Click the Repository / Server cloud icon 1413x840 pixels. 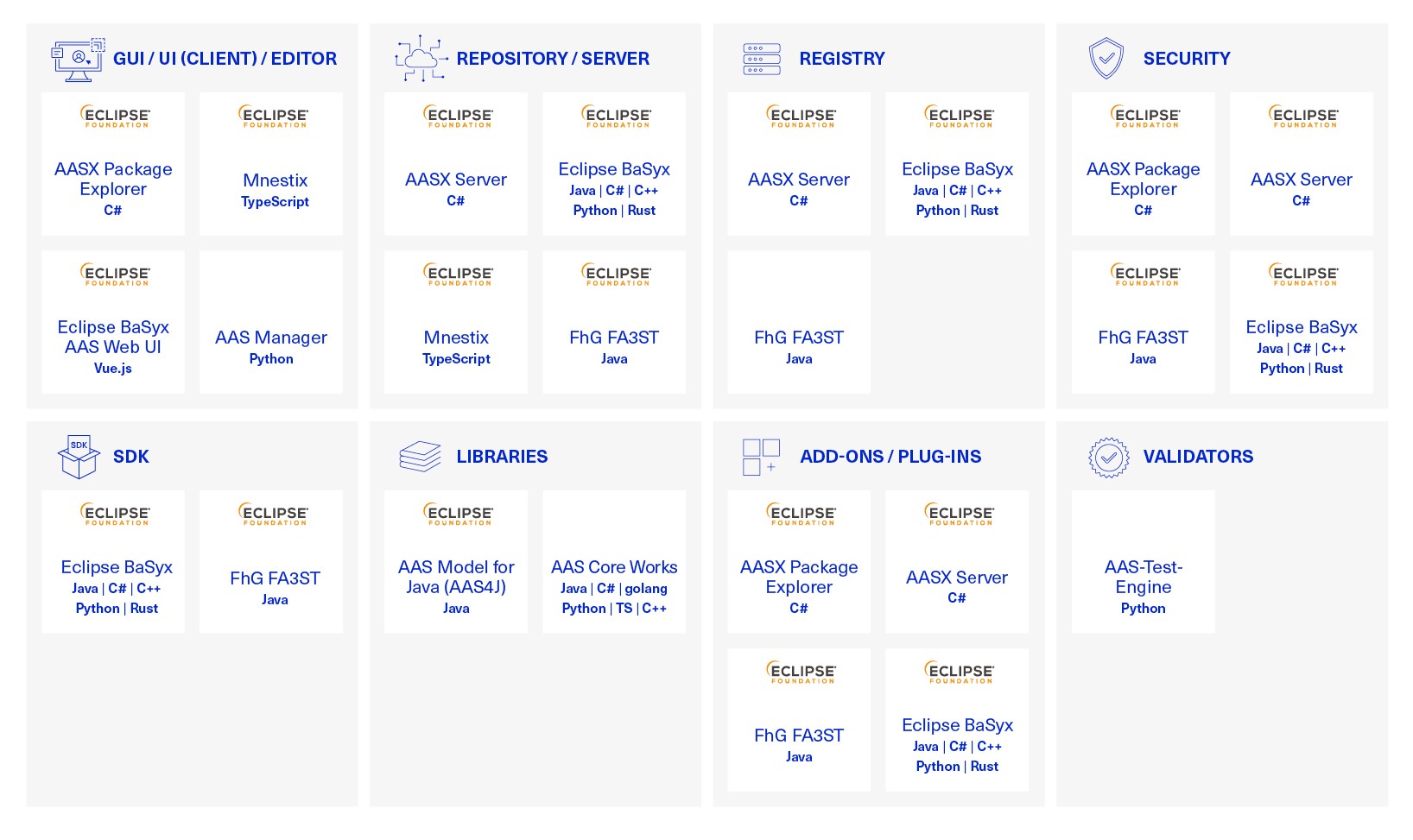pyautogui.click(x=421, y=59)
